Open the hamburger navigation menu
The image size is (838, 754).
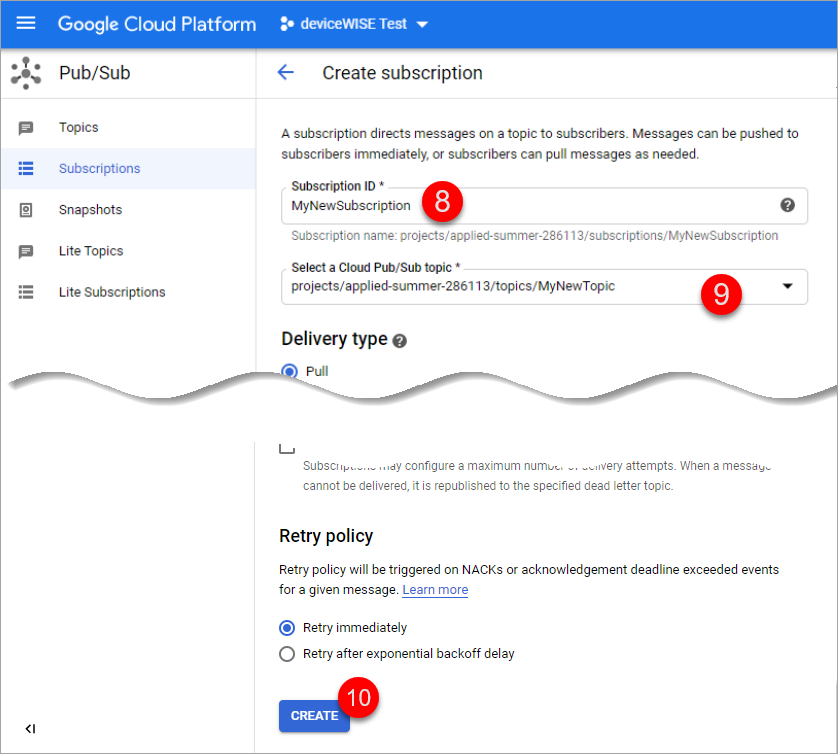click(x=26, y=24)
